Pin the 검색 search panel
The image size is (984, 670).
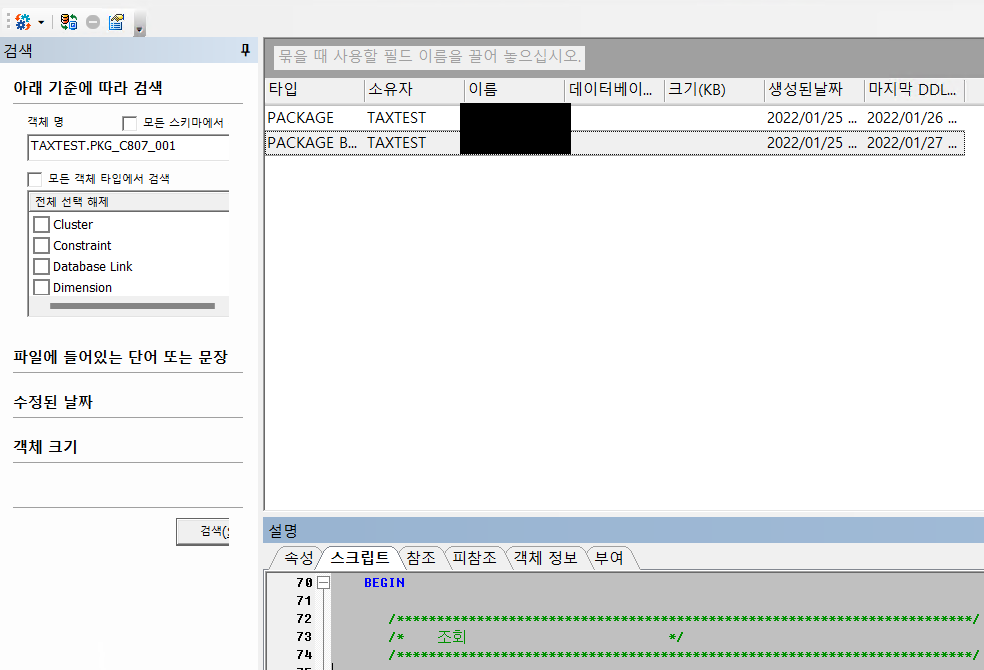pos(245,51)
